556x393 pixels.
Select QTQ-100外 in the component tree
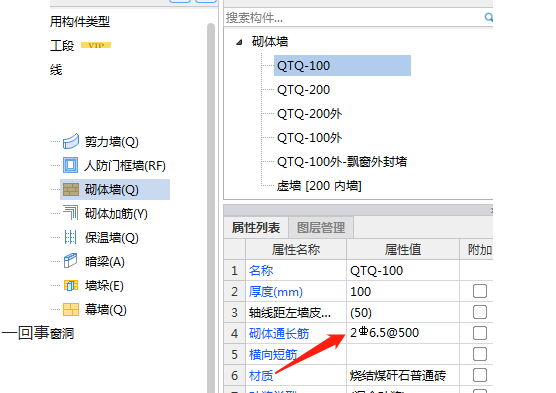tap(310, 138)
